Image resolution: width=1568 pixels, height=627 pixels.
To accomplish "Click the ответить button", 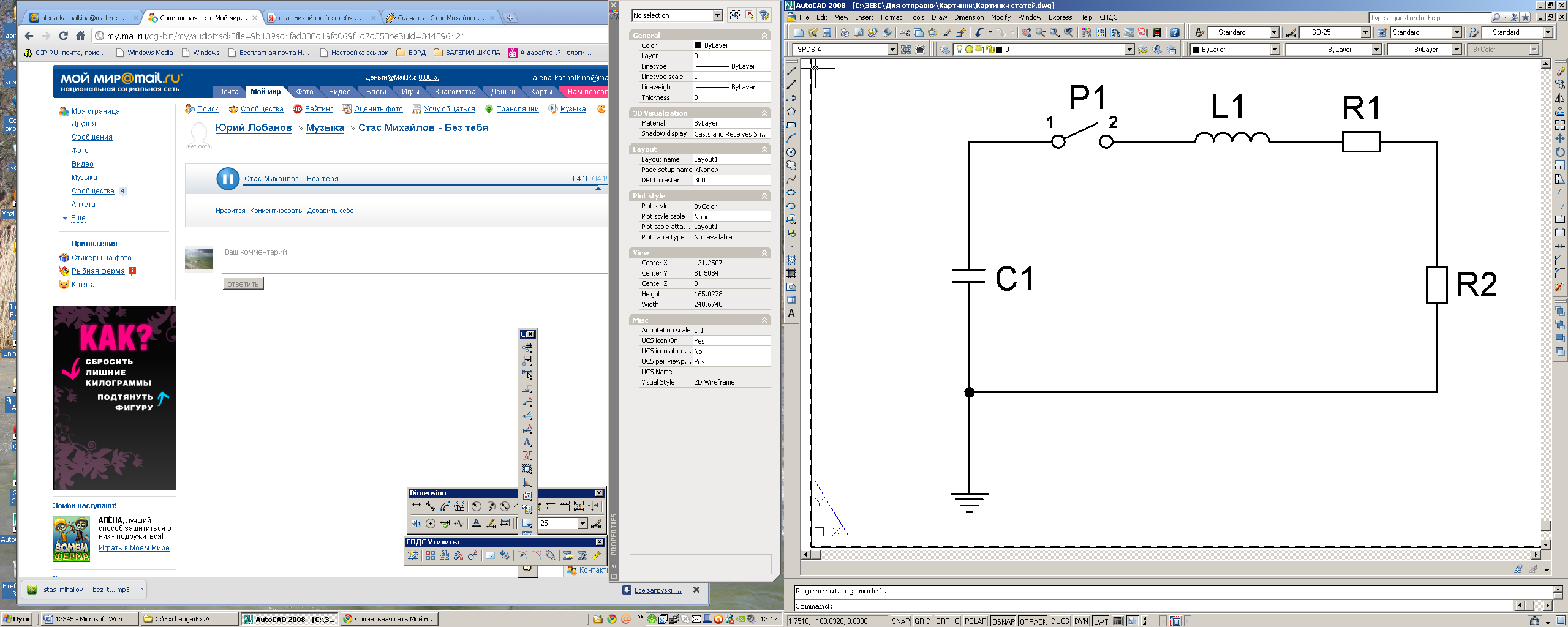I will (x=243, y=283).
